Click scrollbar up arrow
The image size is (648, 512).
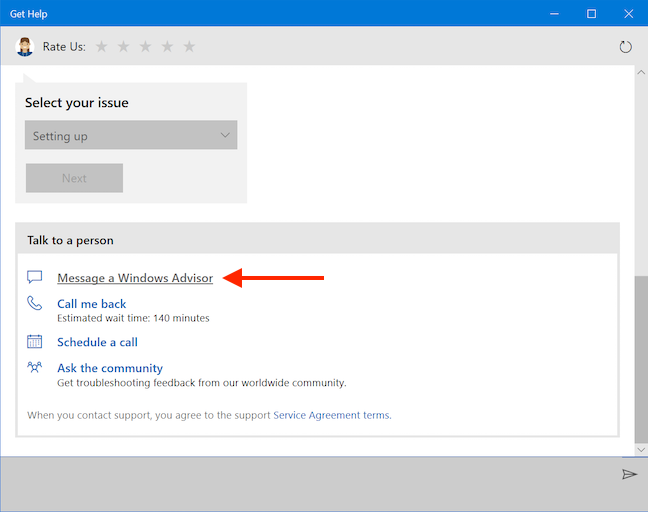click(641, 72)
